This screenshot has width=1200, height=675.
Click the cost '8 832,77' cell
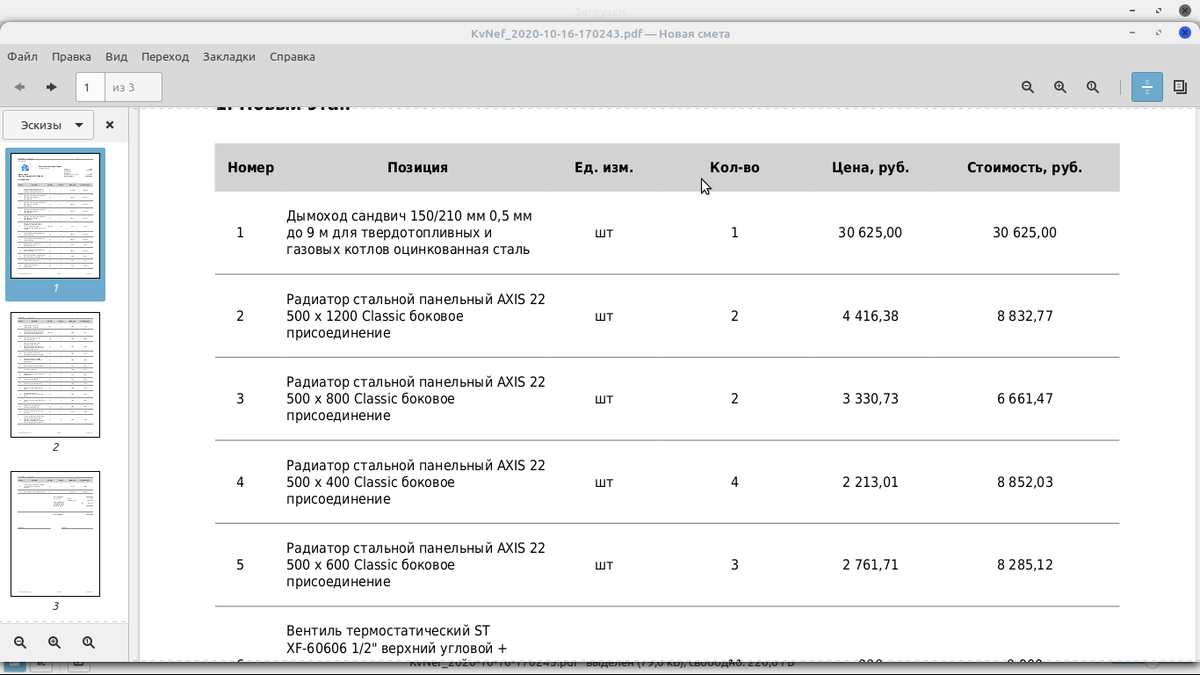pos(1025,316)
